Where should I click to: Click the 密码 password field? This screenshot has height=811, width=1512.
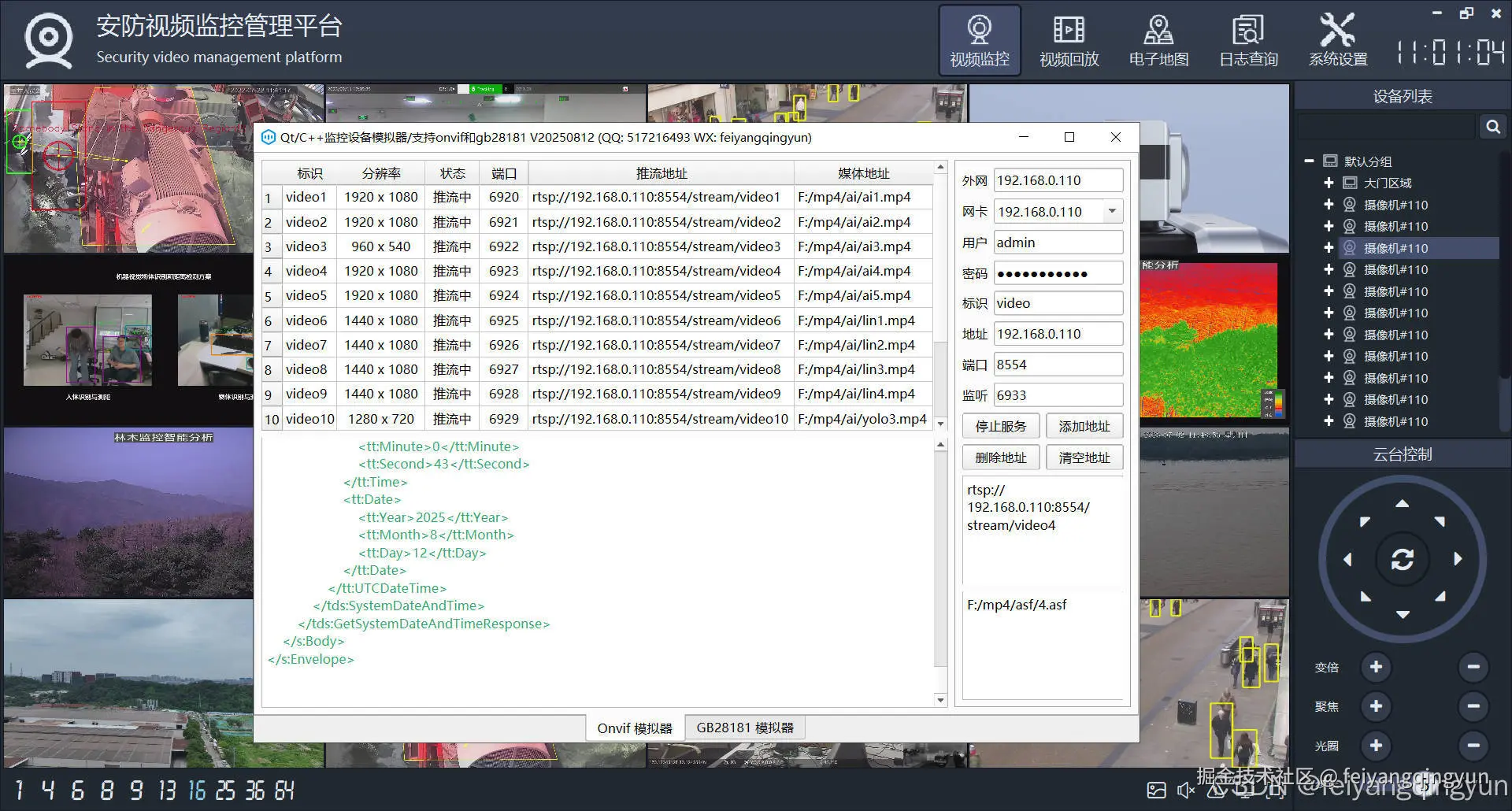[x=1058, y=273]
